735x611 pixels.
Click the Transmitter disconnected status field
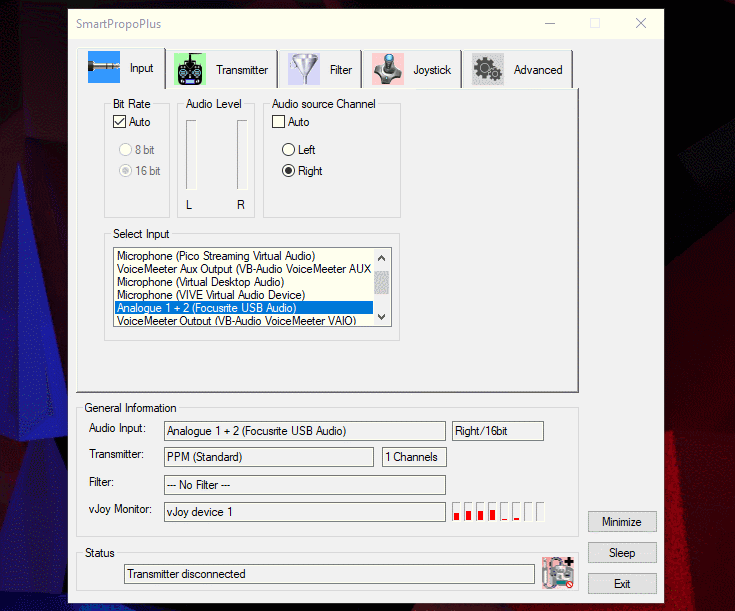pyautogui.click(x=329, y=574)
